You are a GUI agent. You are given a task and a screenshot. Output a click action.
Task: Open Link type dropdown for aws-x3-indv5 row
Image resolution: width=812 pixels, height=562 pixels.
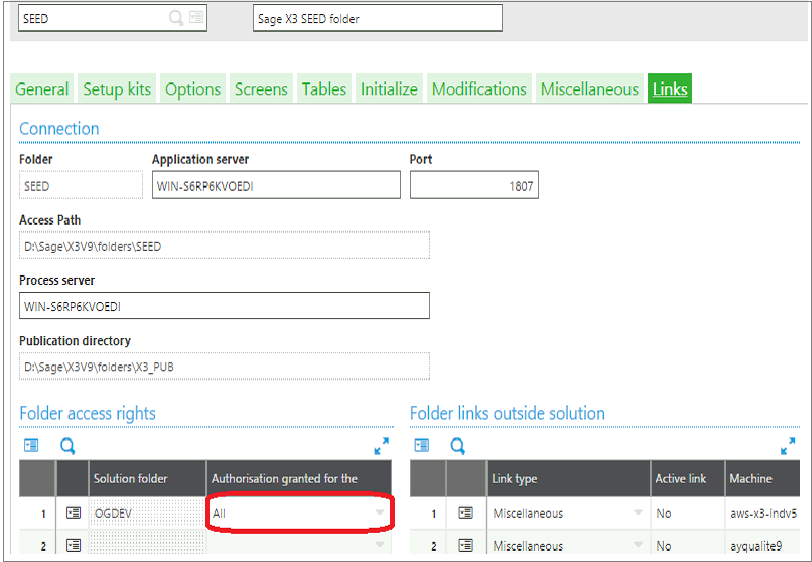tap(638, 513)
